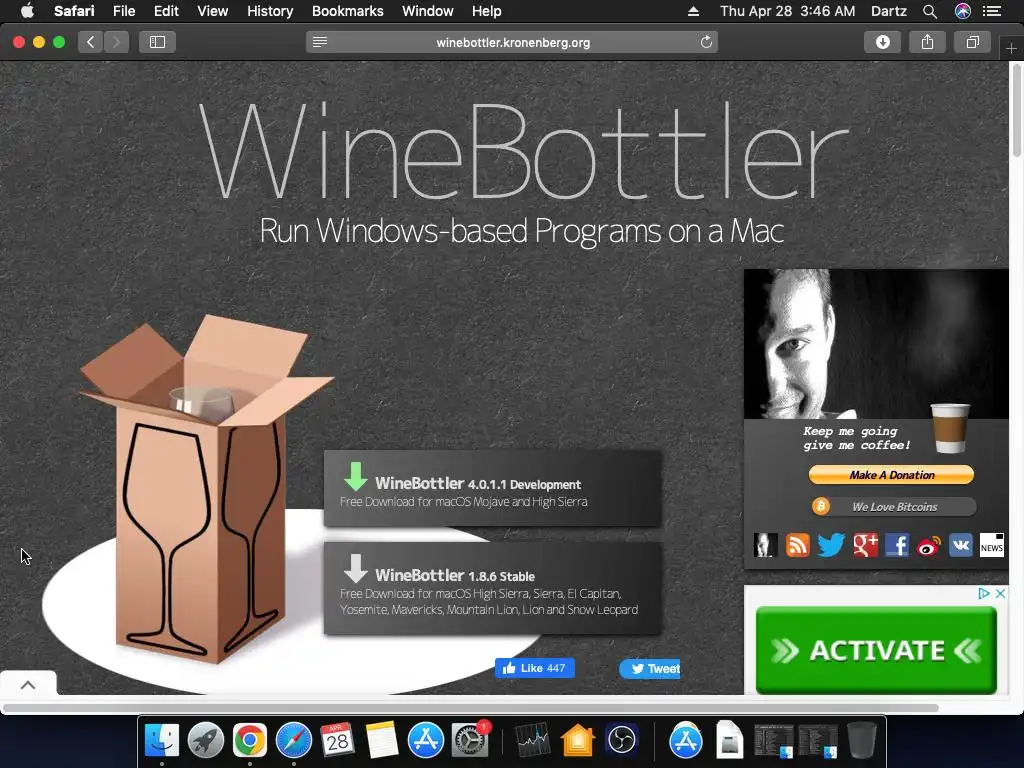Open the NEWS icon
Viewport: 1024px width, 768px height.
click(991, 545)
